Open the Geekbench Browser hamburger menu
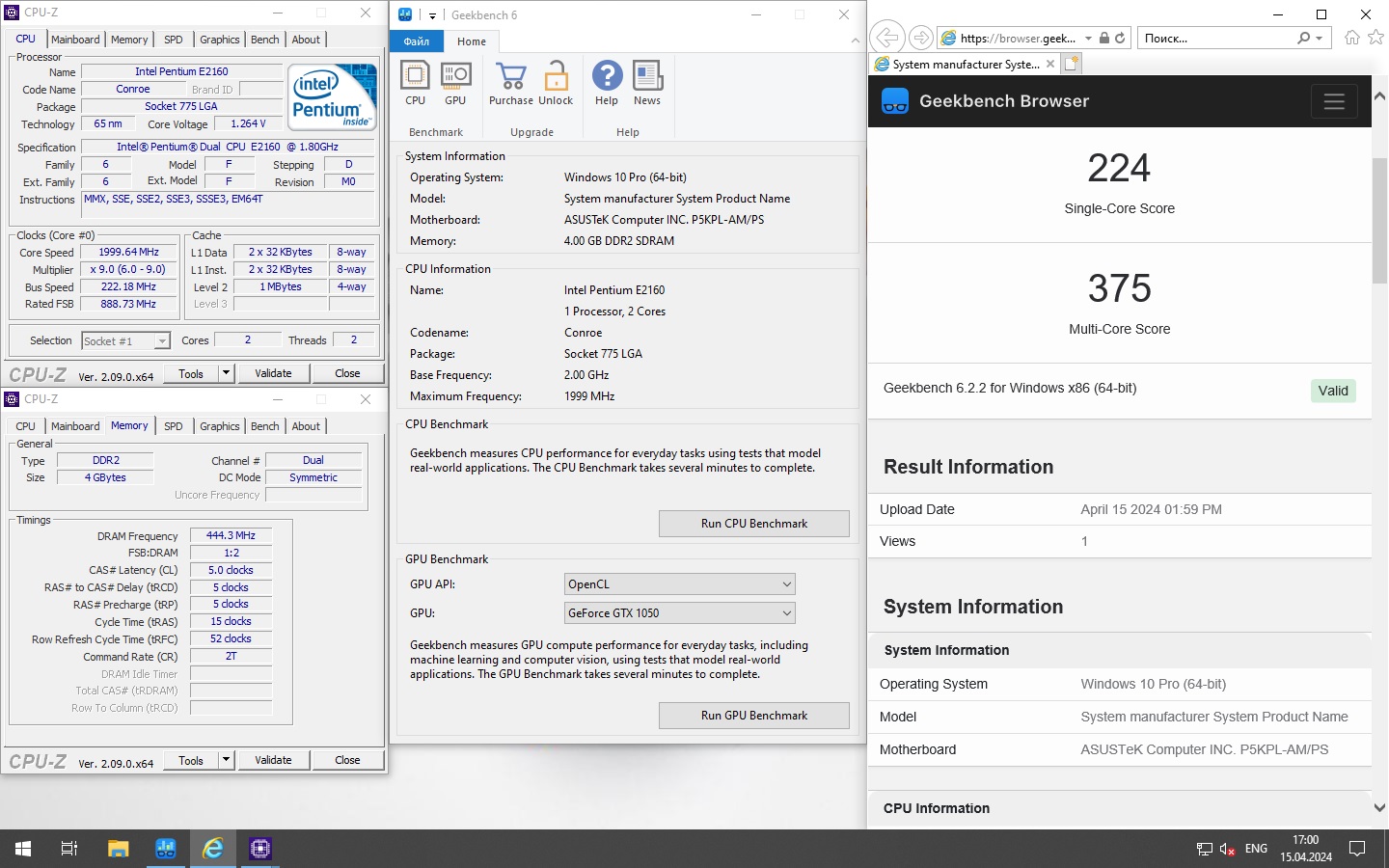The height and width of the screenshot is (868, 1389). pos(1334,101)
